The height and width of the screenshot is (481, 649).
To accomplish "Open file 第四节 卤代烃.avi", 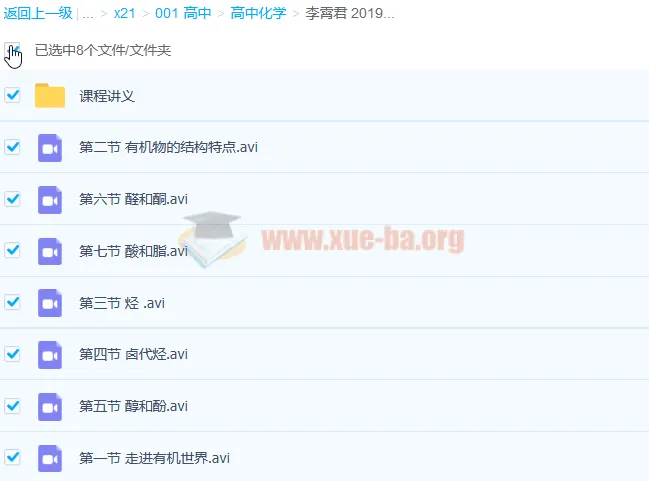I will coord(133,354).
